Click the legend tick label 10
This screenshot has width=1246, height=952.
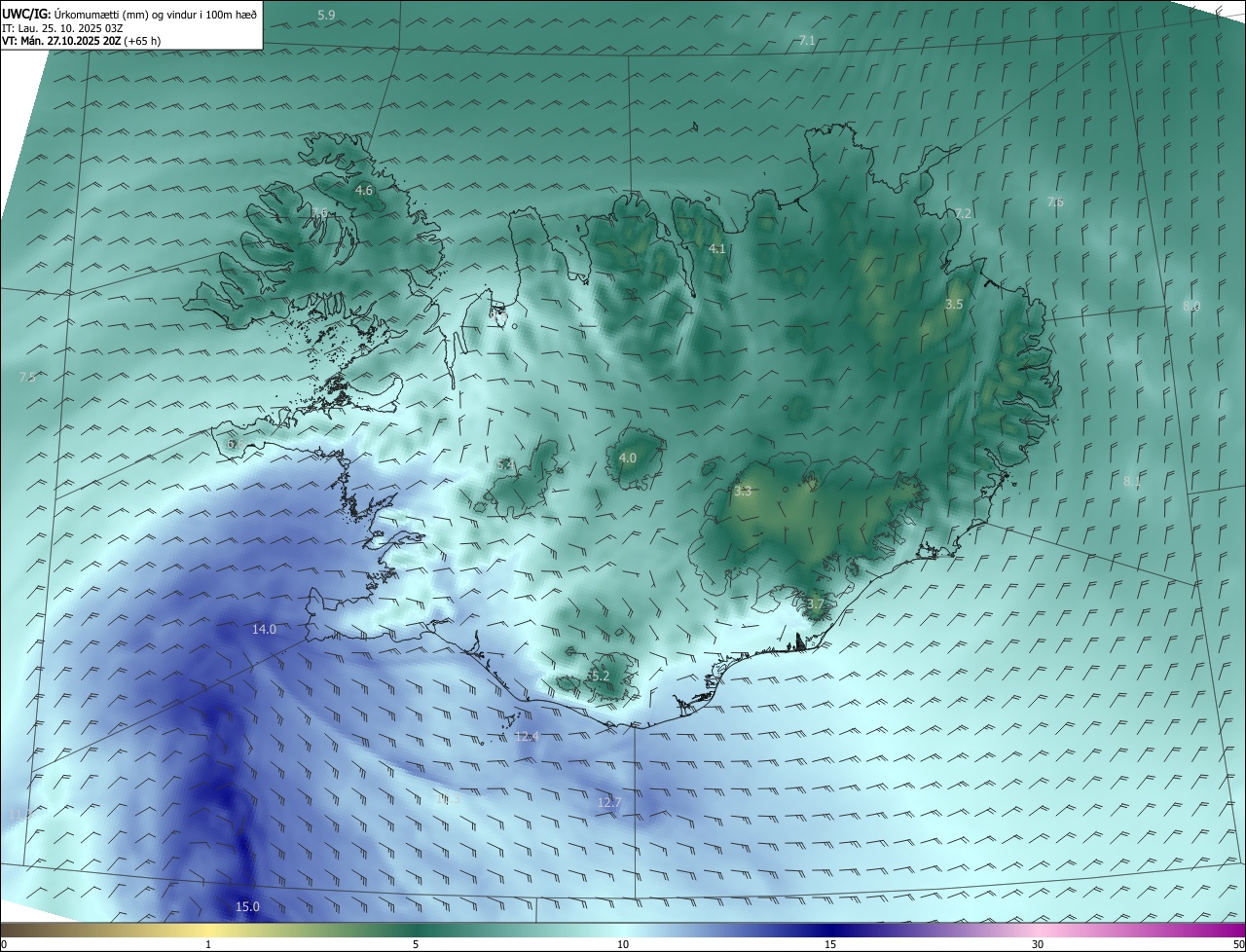pos(623,944)
